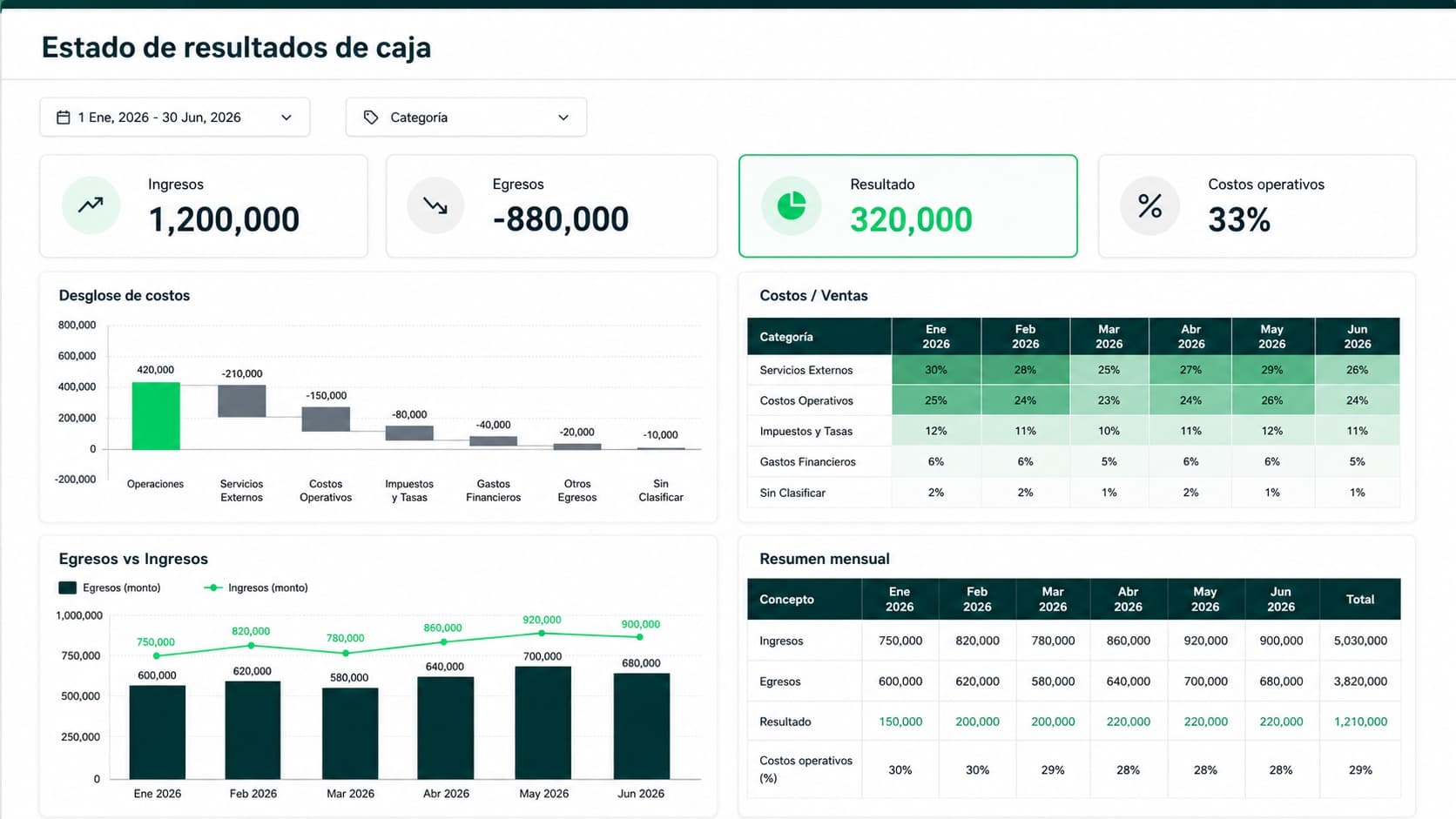Select the Servicios Externos waterfall bar

[x=241, y=401]
